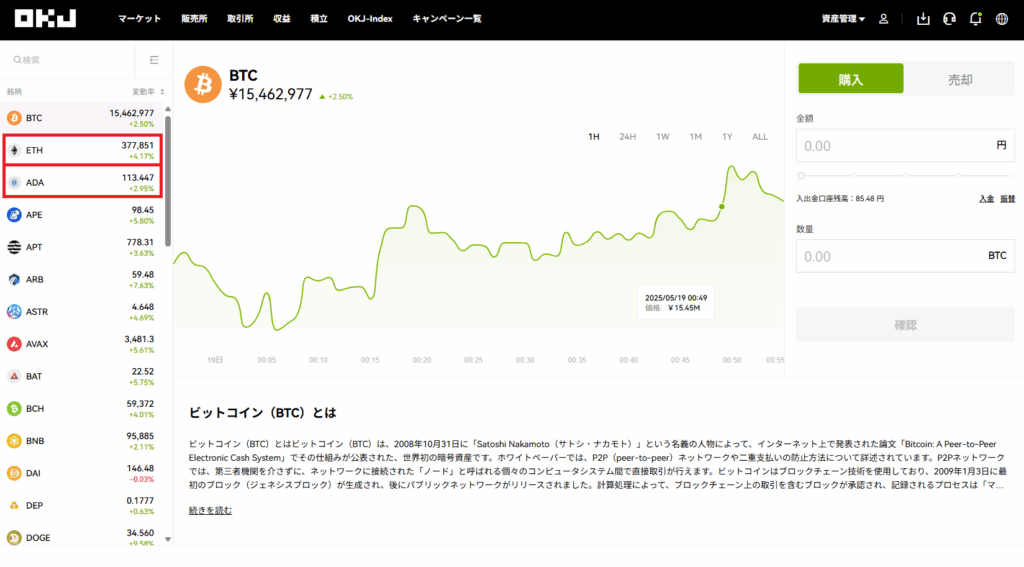Click the DAI change -0.03%
Image resolution: width=1024 pixels, height=567 pixels.
pyautogui.click(x=141, y=479)
